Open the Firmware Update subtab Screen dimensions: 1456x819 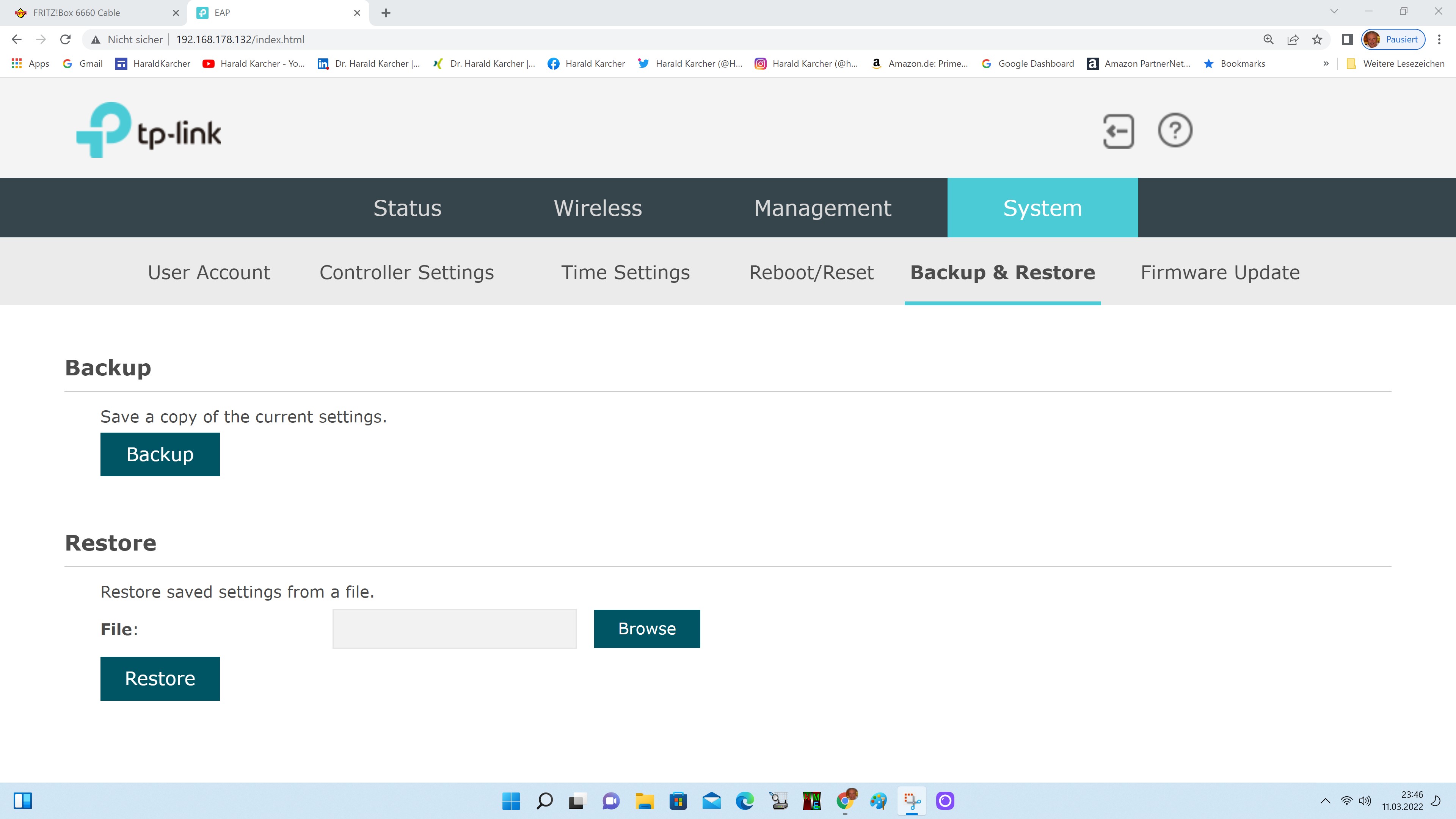point(1220,273)
